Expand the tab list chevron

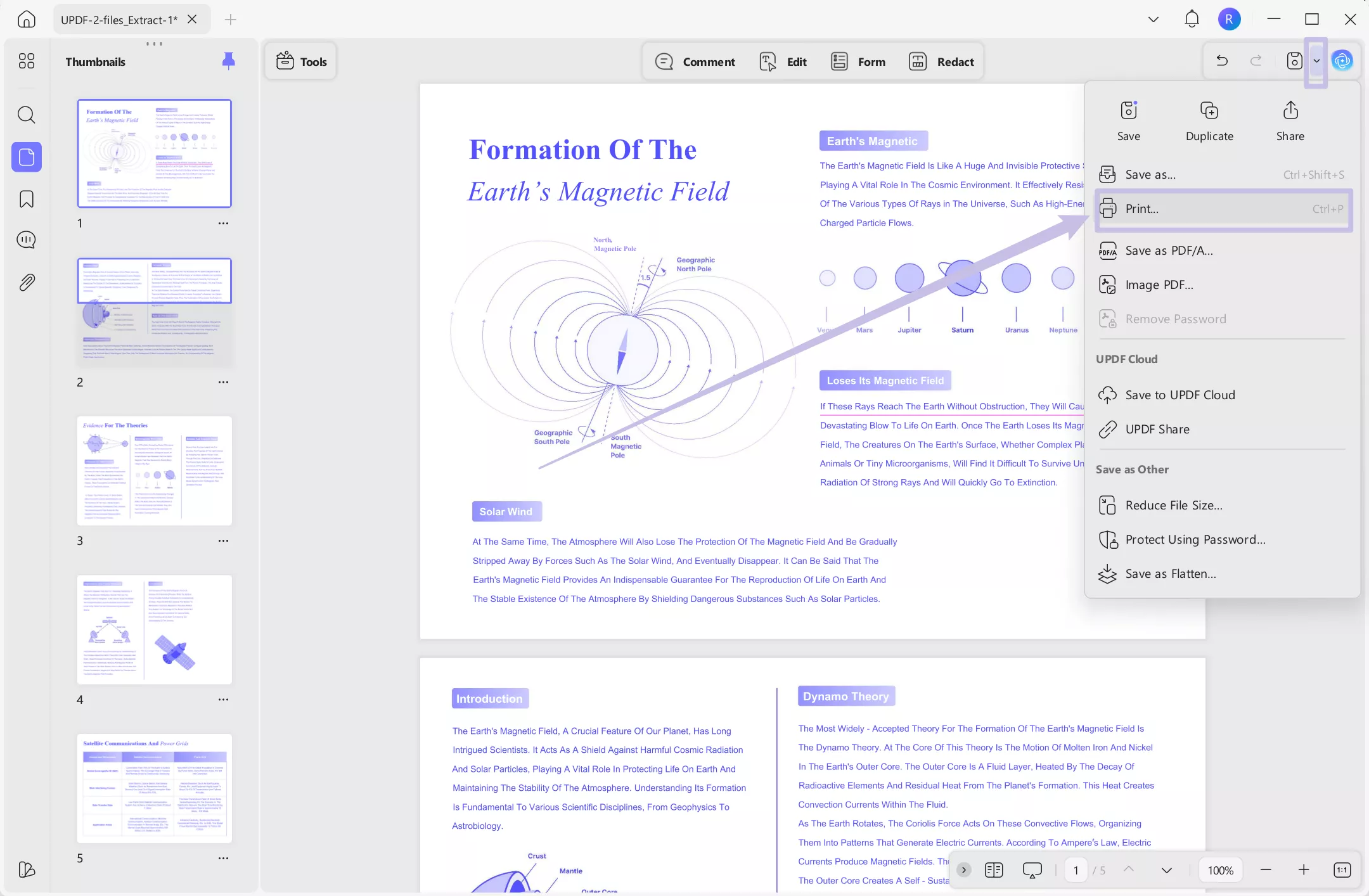pyautogui.click(x=1153, y=19)
